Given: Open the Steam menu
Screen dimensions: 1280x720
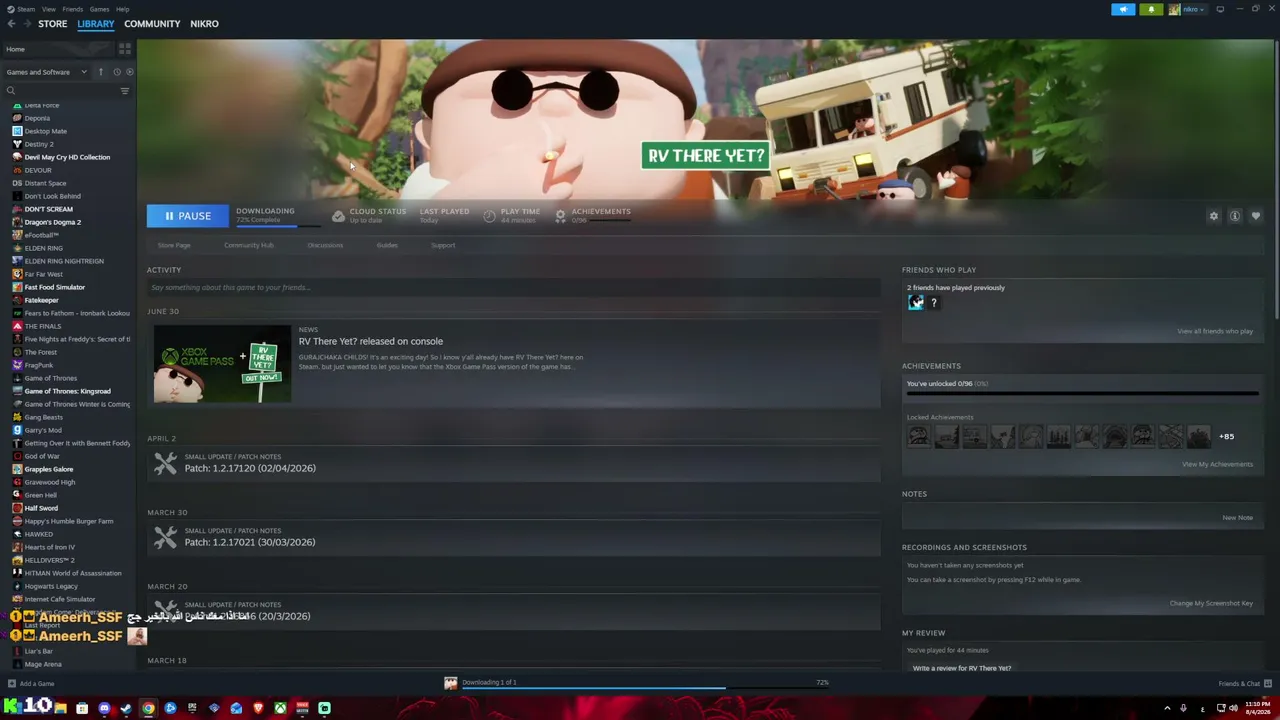Looking at the screenshot, I should (26, 9).
